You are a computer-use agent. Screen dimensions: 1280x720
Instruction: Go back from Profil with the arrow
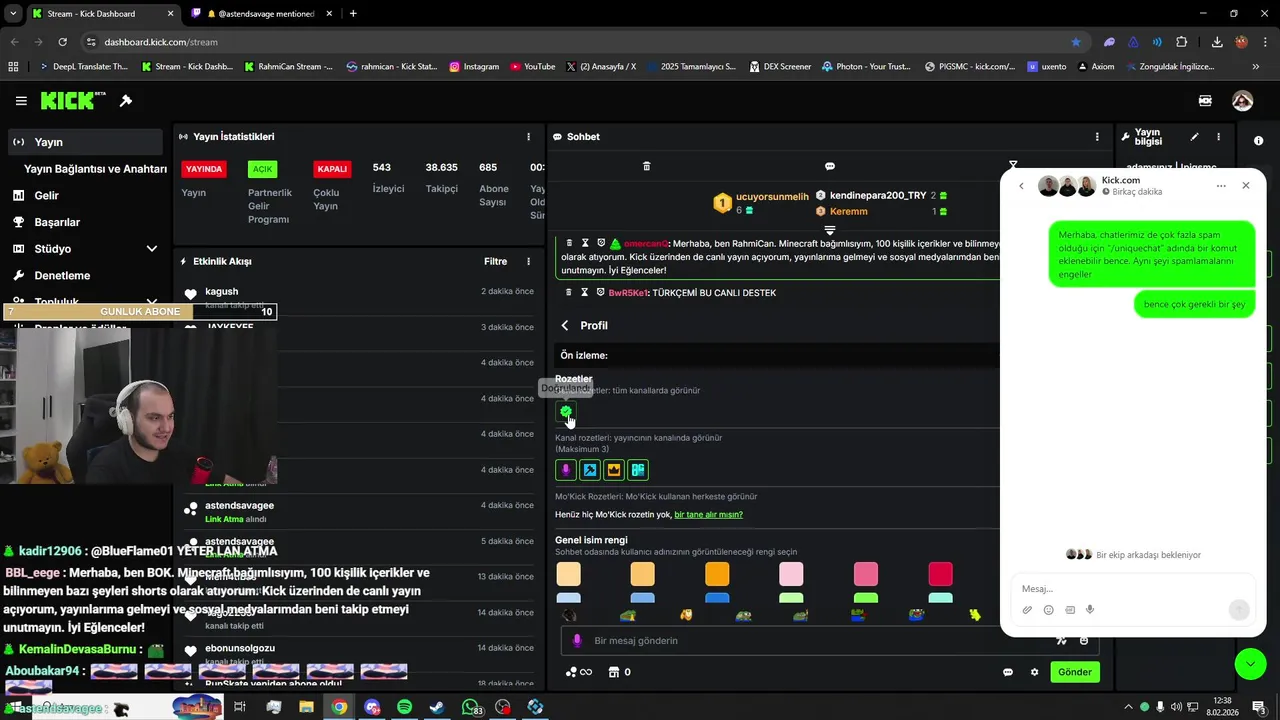click(x=565, y=326)
